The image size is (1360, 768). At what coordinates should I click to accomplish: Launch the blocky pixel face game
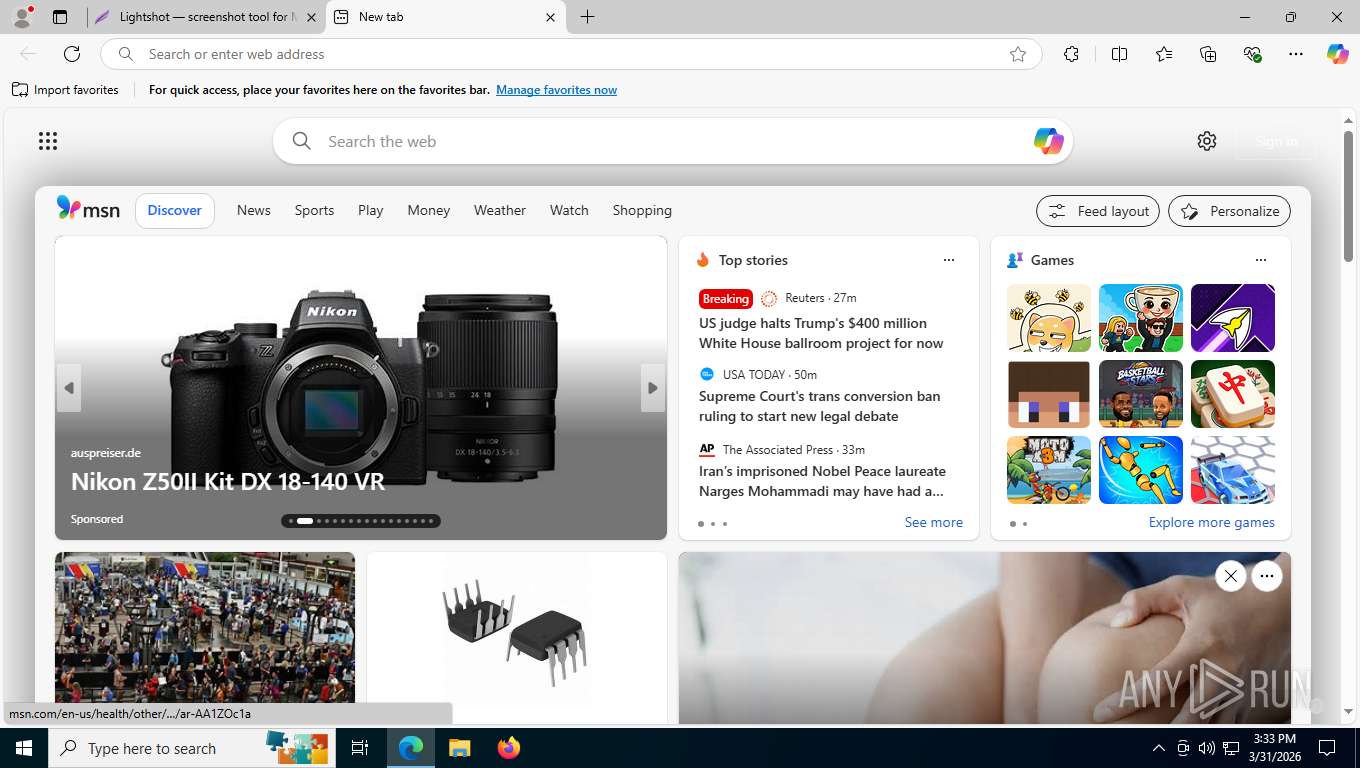(x=1049, y=394)
